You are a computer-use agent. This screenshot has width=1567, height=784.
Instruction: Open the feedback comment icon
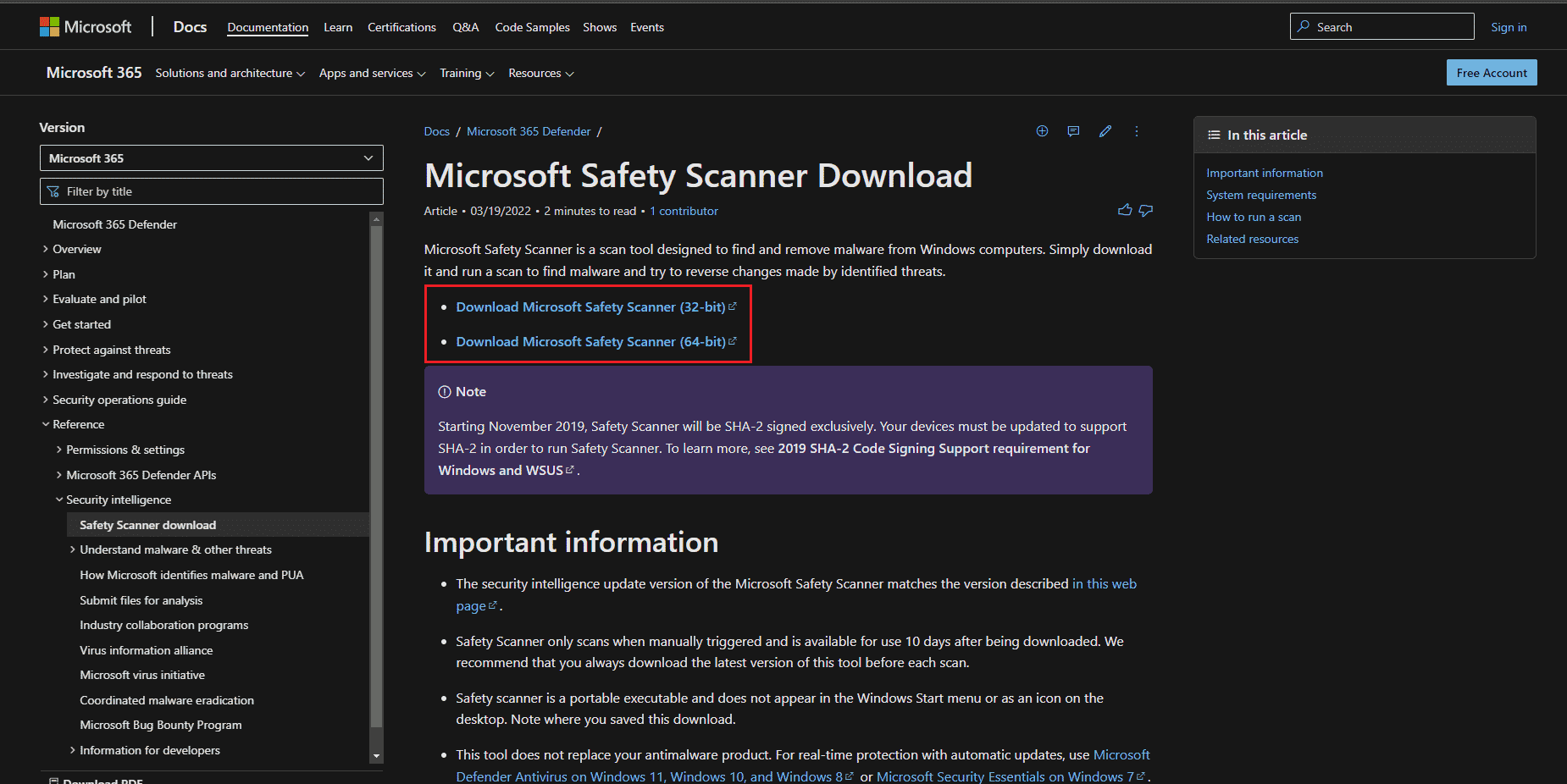tap(1073, 131)
